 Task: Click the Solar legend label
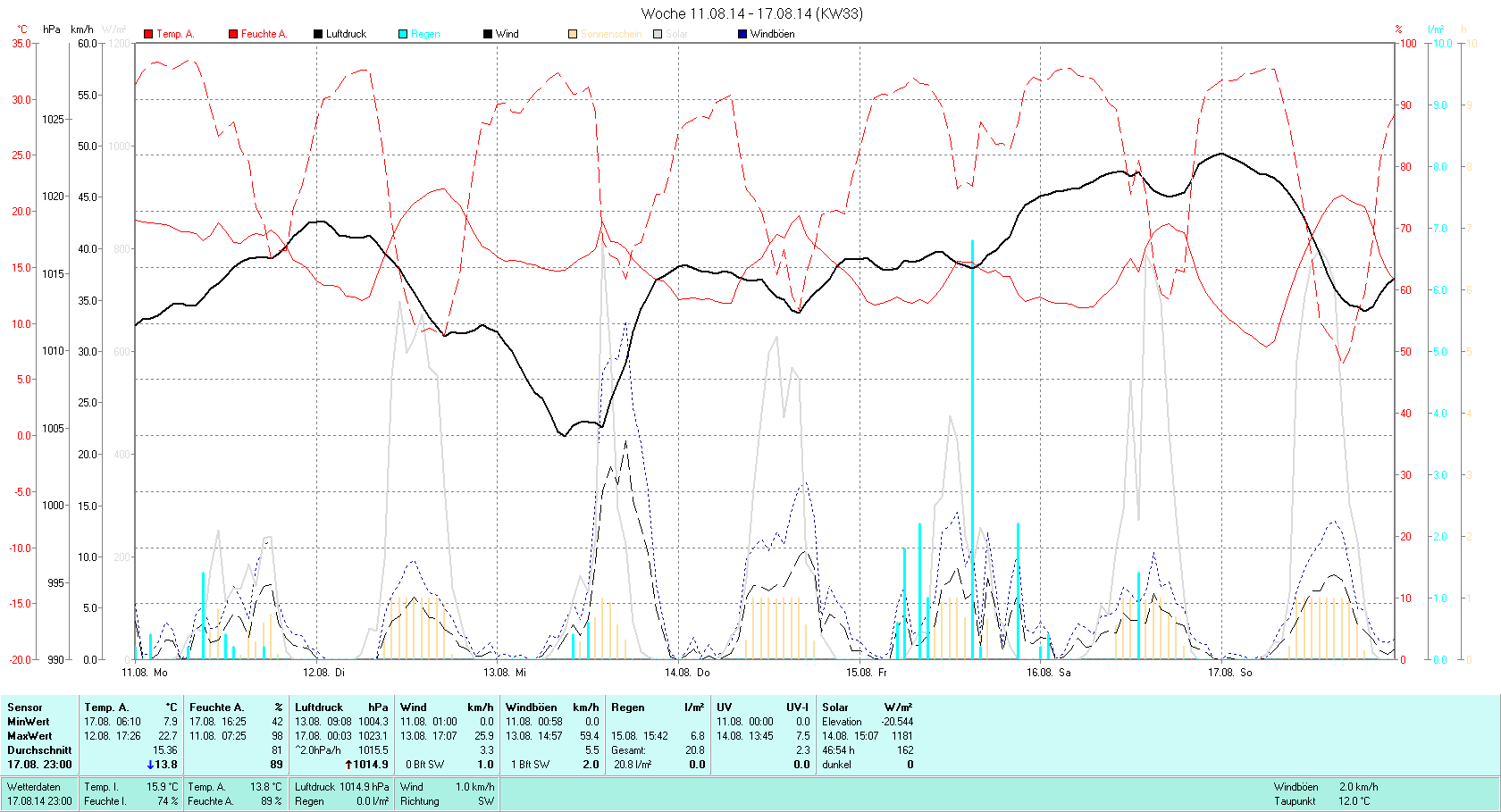676,34
